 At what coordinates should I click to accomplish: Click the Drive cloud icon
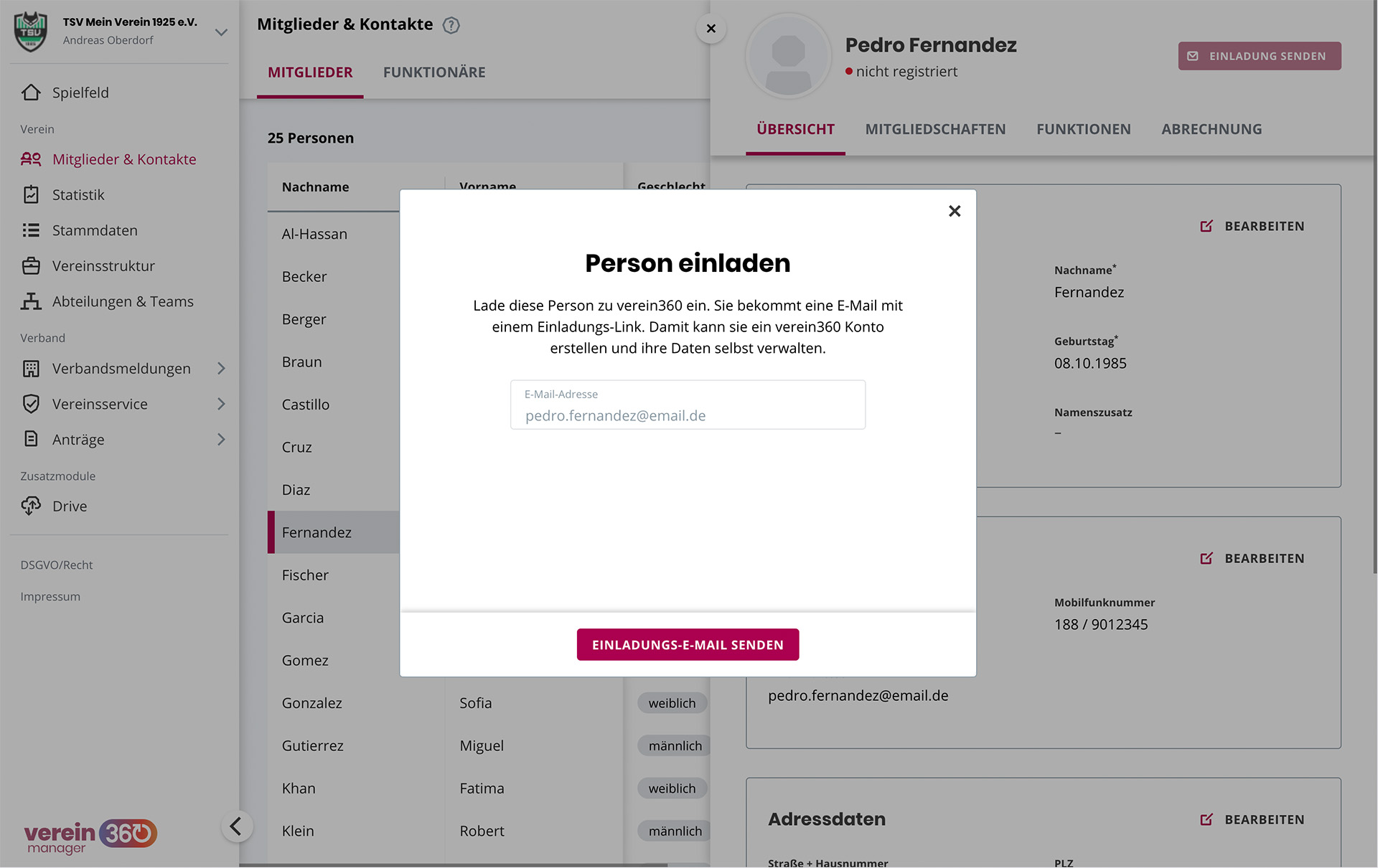[31, 506]
